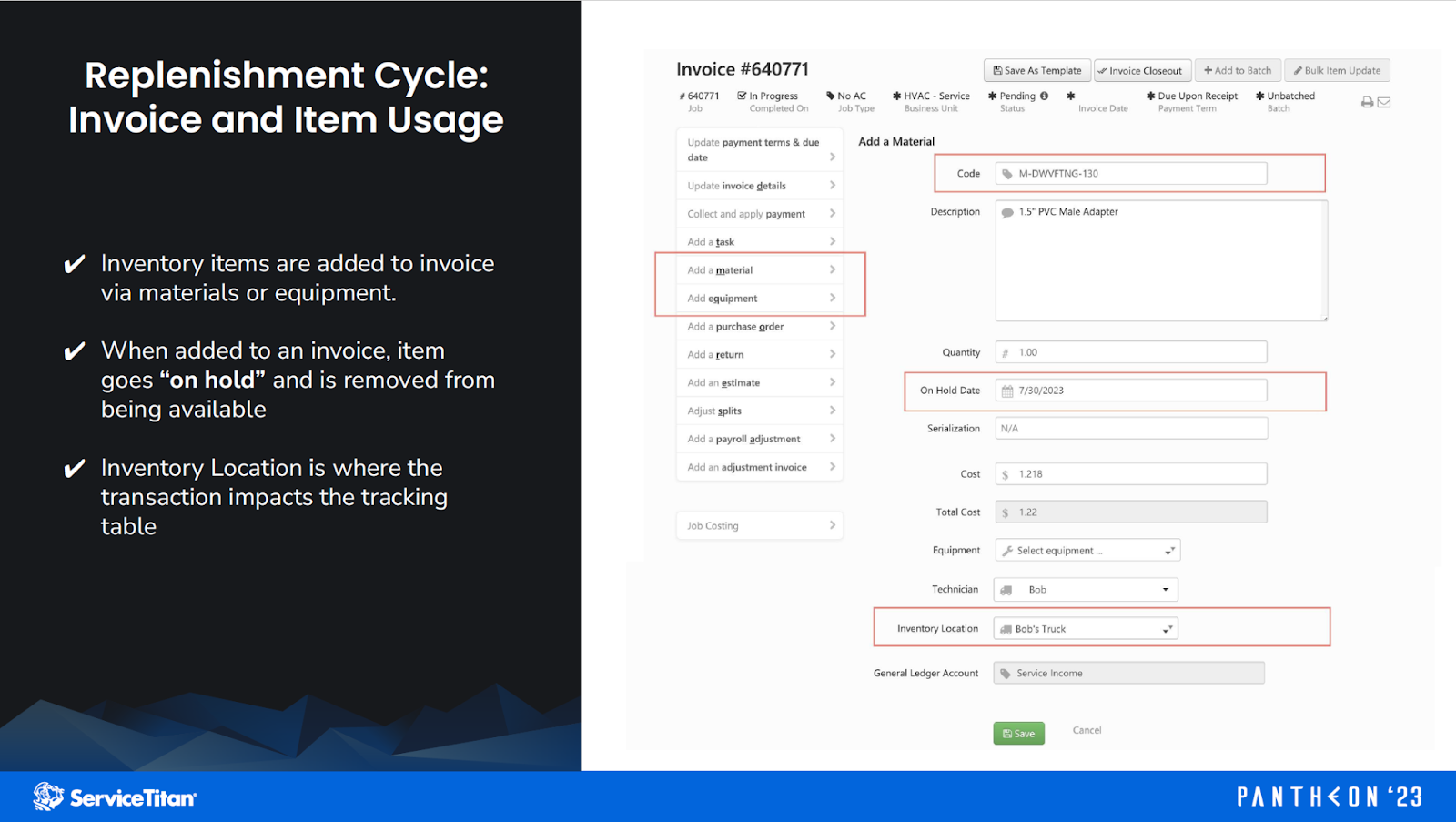The height and width of the screenshot is (822, 1456).
Task: Click the email envelope icon next to print
Action: 1382,102
